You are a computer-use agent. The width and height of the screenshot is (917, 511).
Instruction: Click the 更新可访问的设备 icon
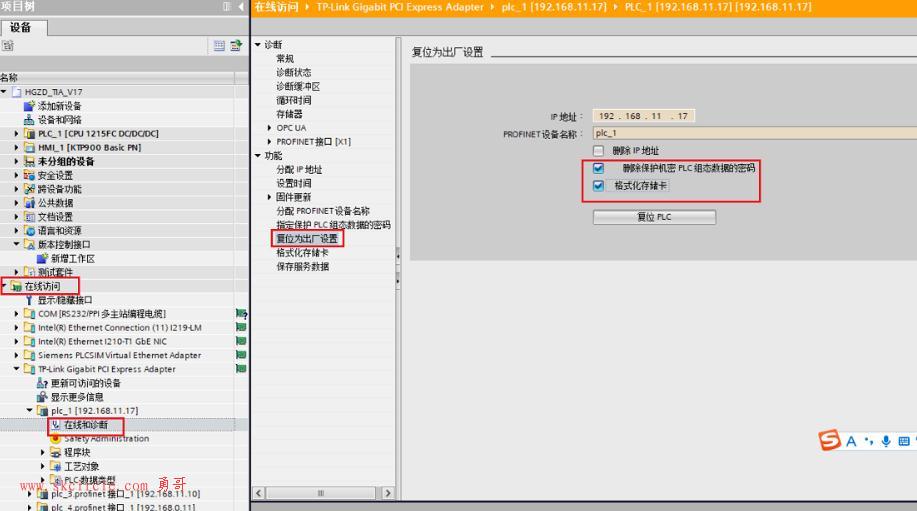(x=42, y=383)
